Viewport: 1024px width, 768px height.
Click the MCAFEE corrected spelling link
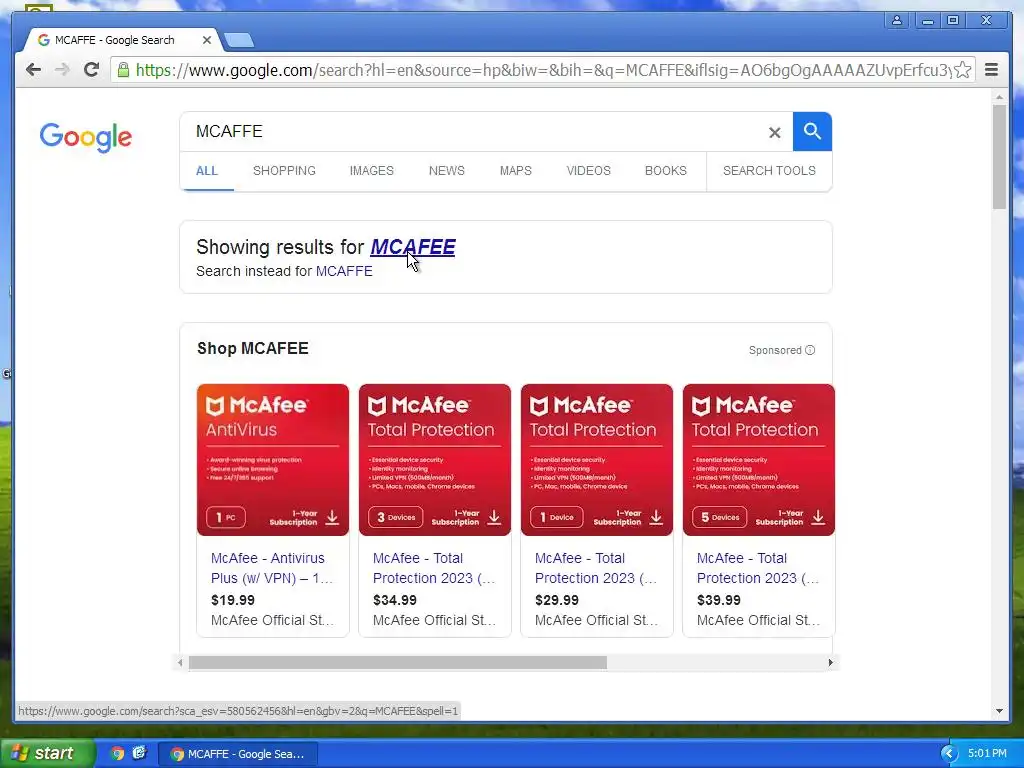(413, 247)
